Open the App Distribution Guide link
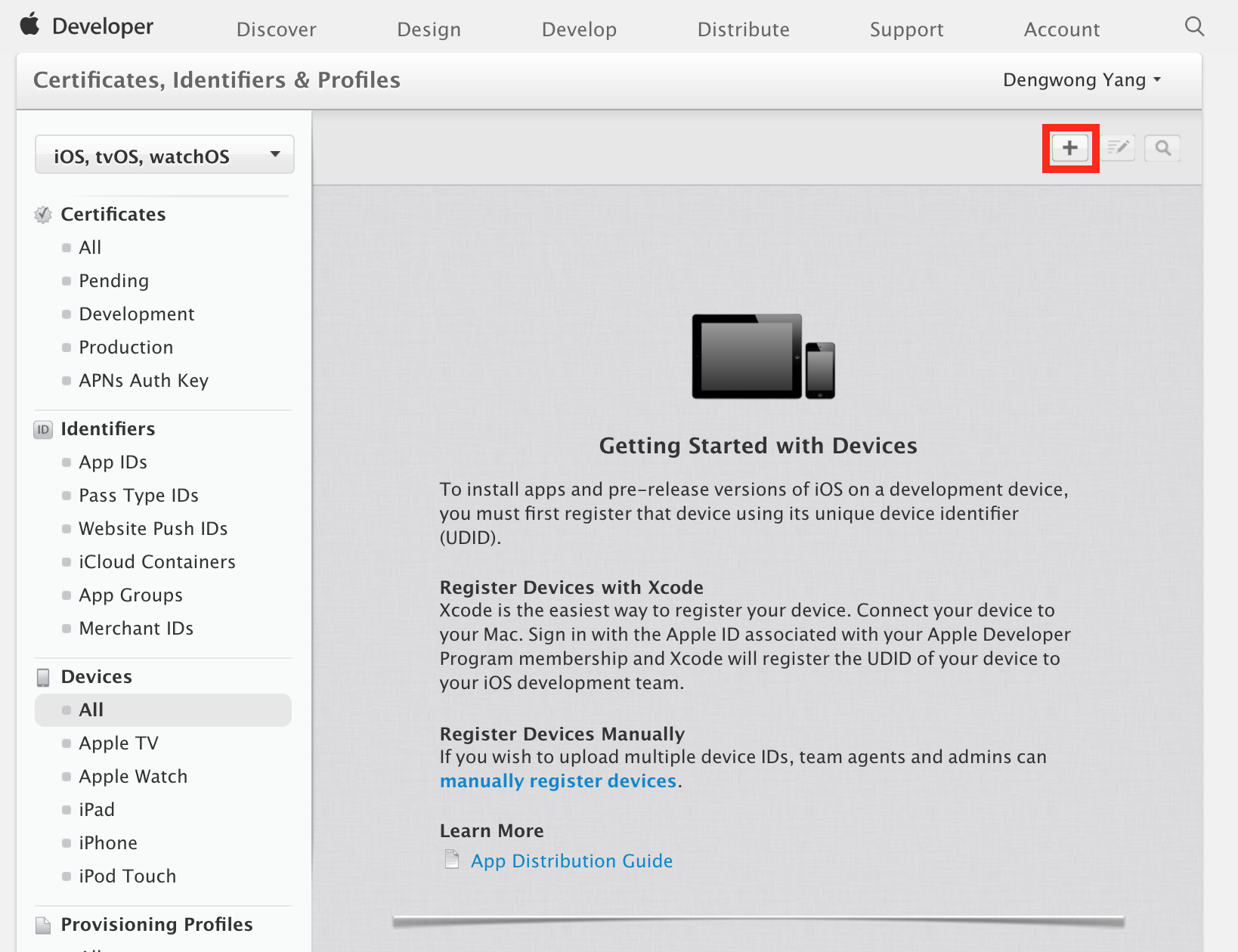 (x=572, y=861)
